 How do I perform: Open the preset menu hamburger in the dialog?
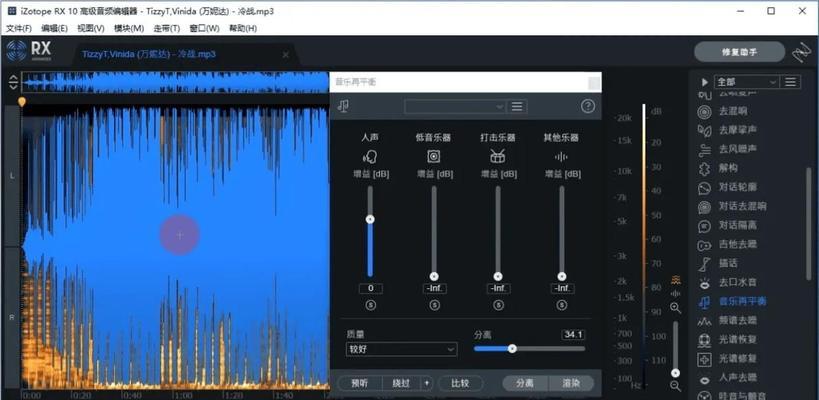point(517,107)
